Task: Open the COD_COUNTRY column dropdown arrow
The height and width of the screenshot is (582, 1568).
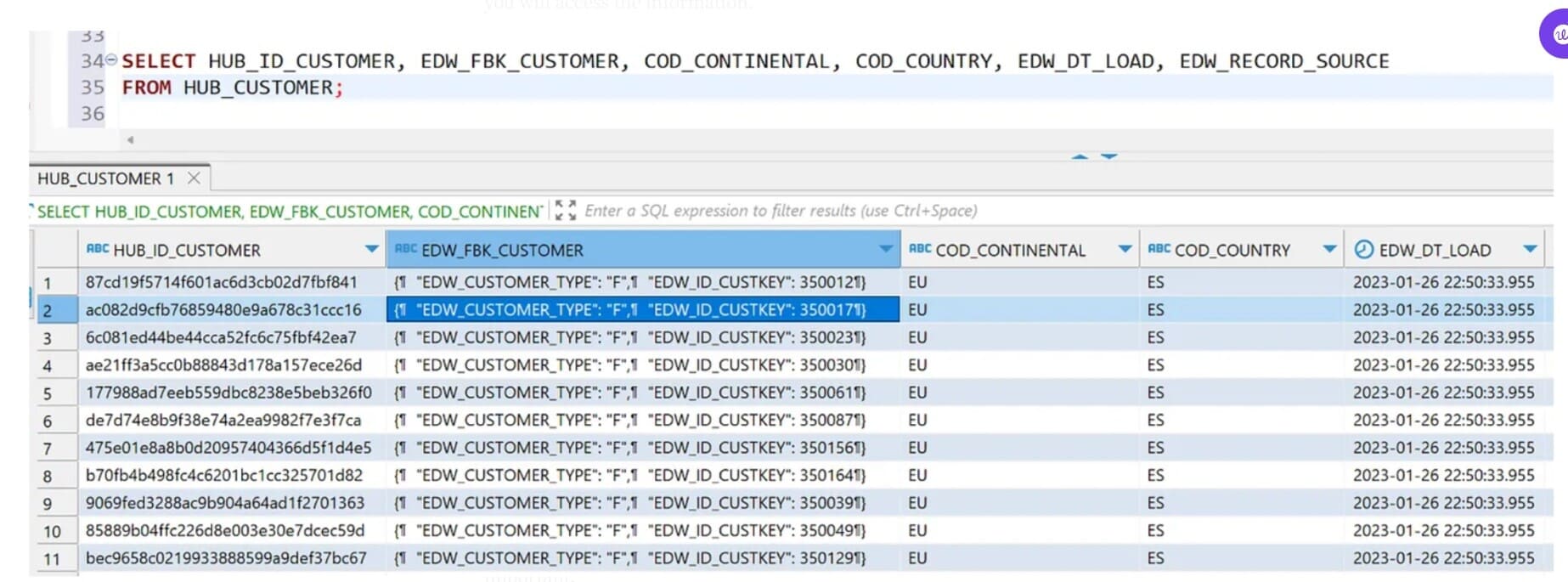Action: pyautogui.click(x=1329, y=249)
